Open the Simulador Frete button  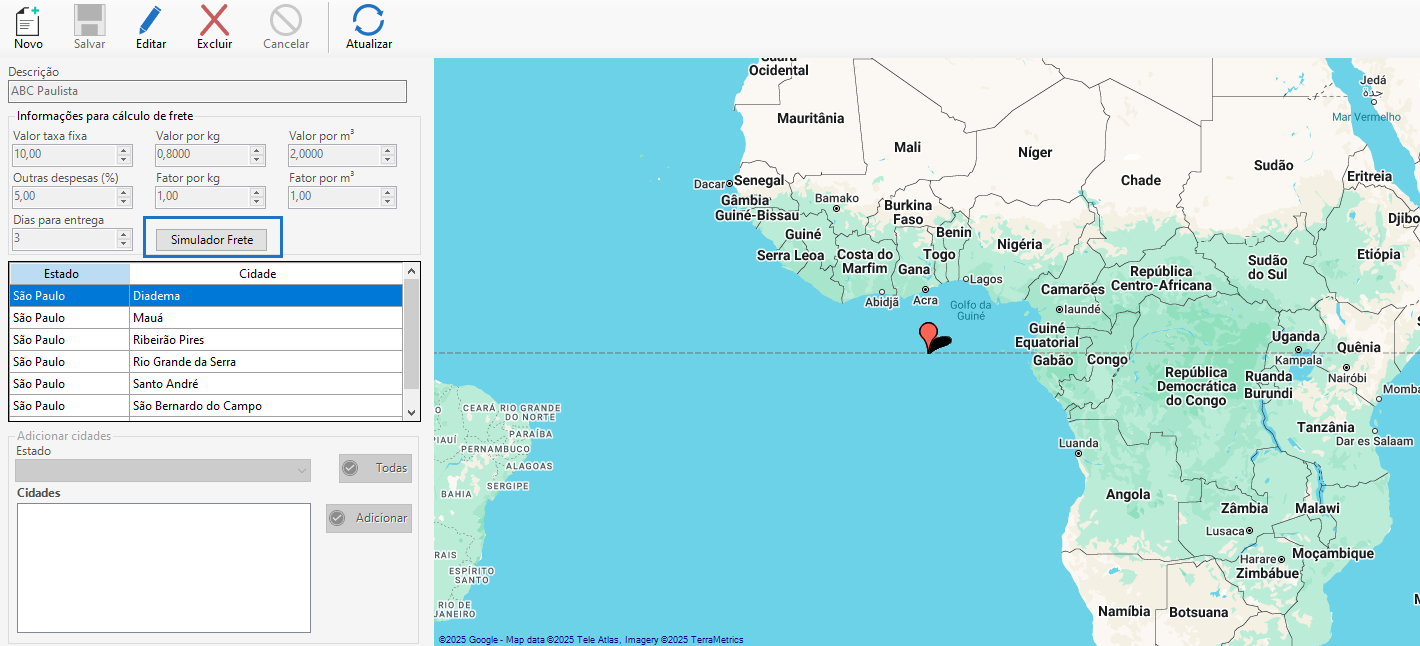pos(212,240)
